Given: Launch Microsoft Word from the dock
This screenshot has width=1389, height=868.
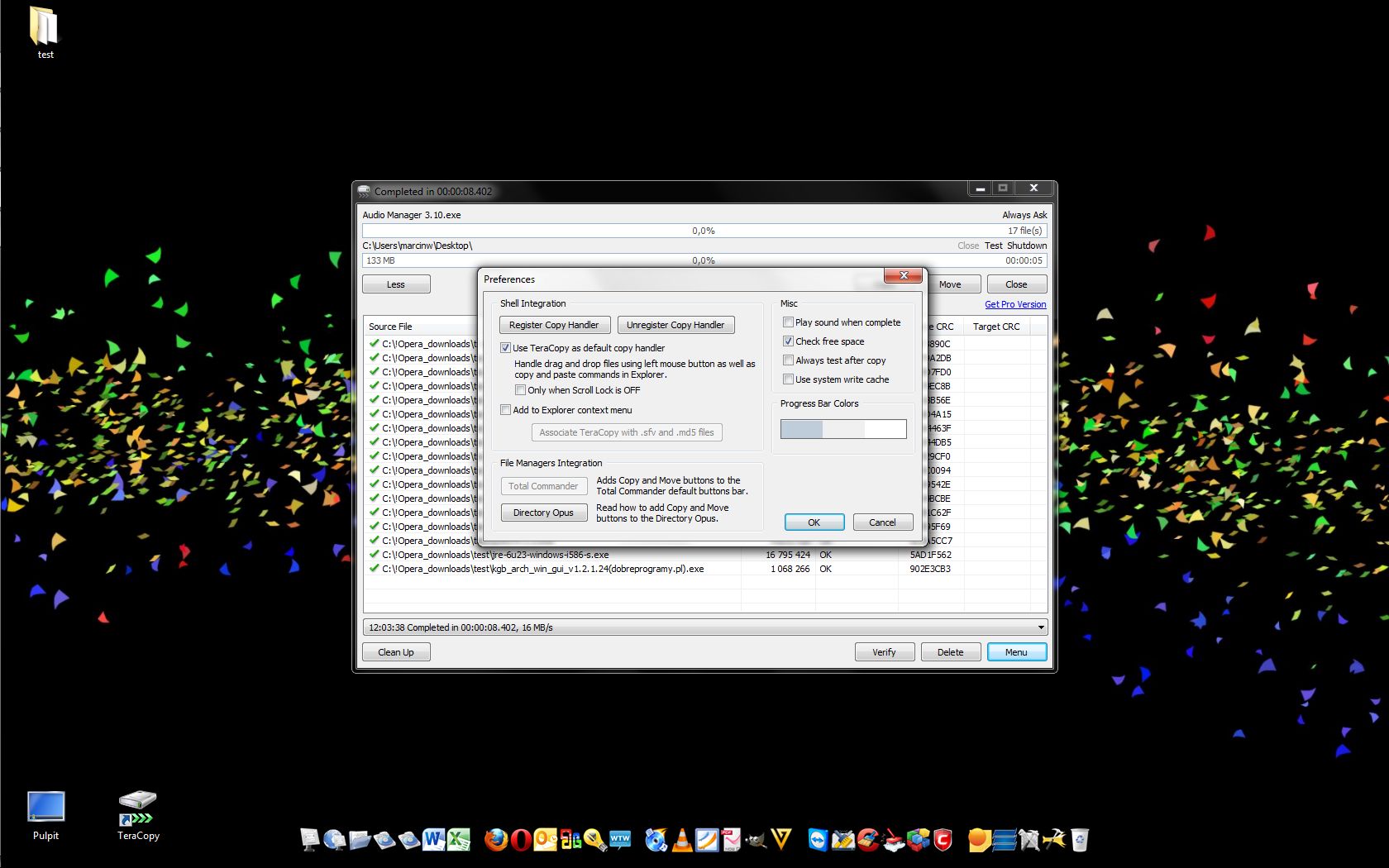Looking at the screenshot, I should pyautogui.click(x=433, y=840).
